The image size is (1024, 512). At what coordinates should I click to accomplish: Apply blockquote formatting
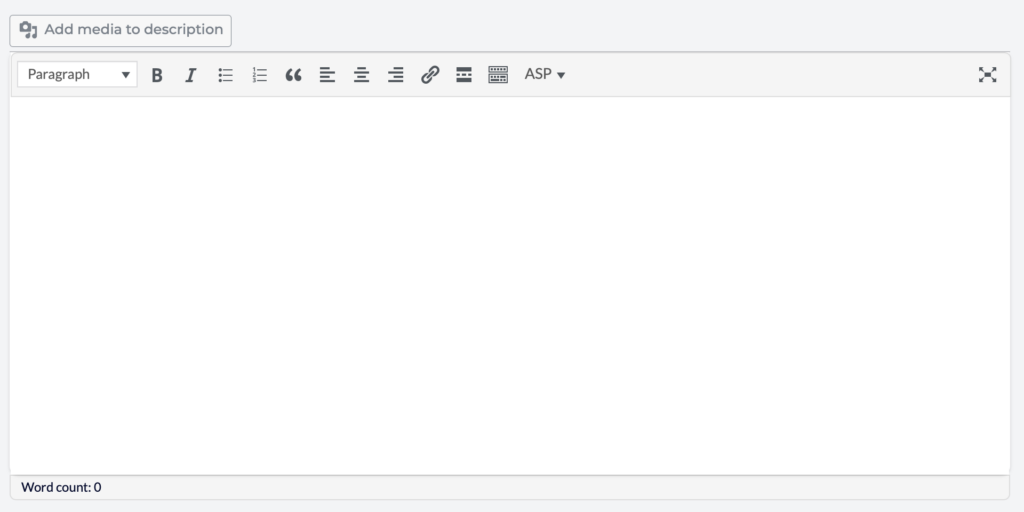click(x=293, y=75)
